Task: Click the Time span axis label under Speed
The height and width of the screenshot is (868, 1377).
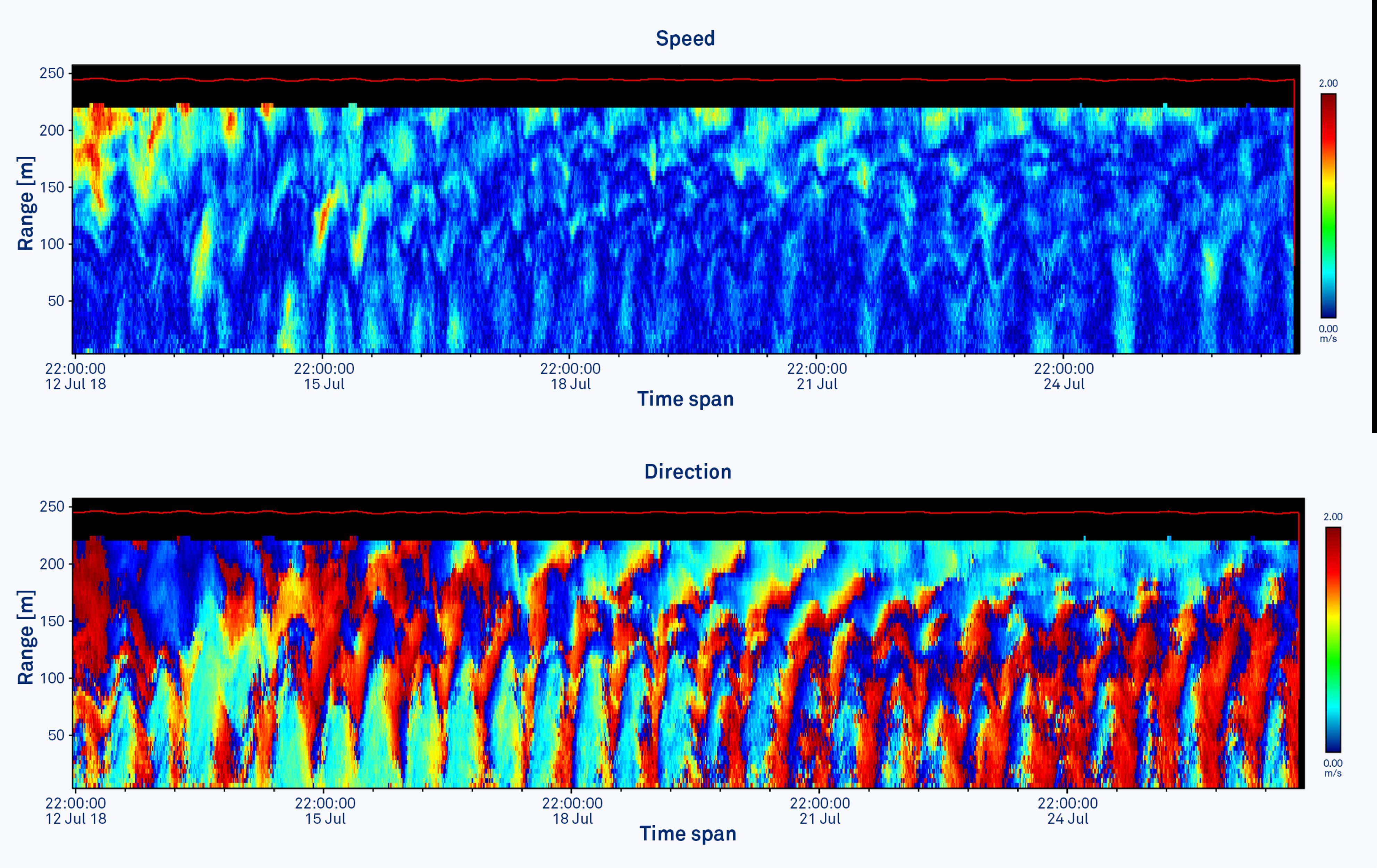Action: click(686, 399)
